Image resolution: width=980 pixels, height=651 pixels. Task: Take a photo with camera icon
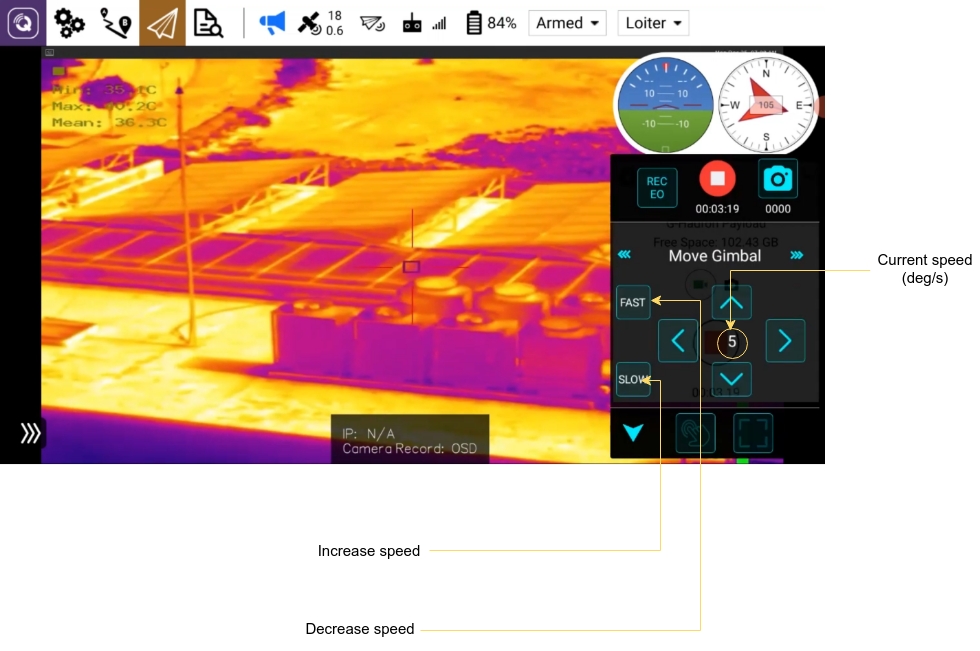[777, 180]
